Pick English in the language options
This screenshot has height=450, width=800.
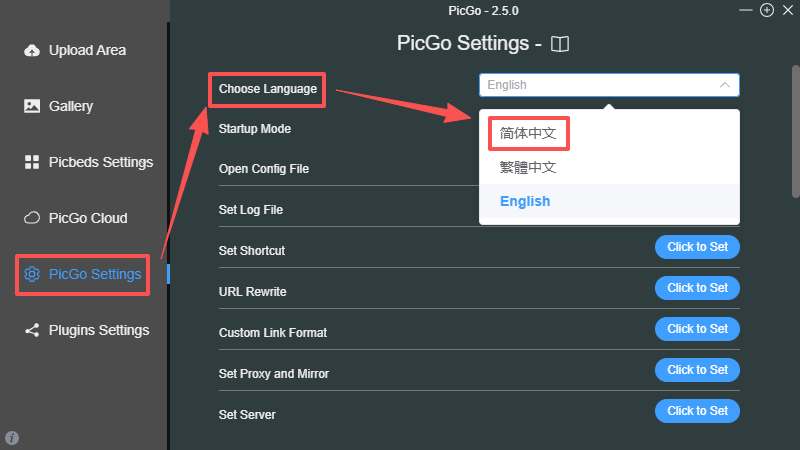click(525, 201)
